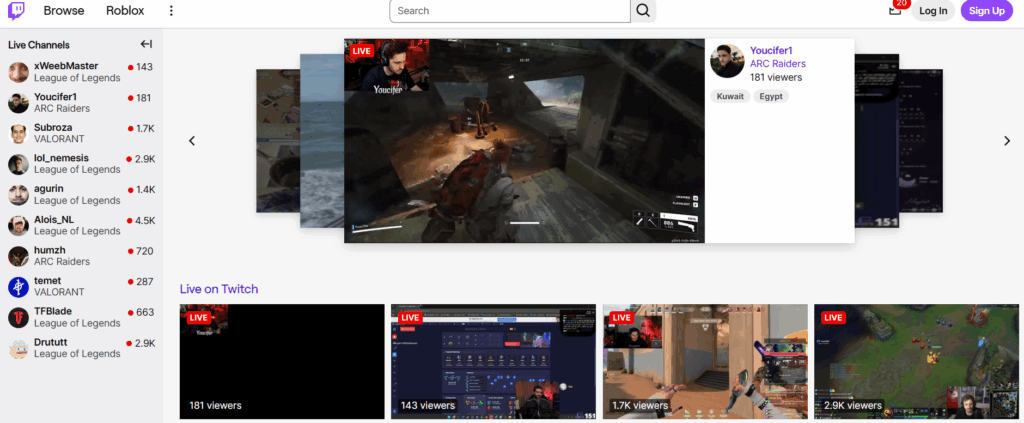Click the Sign Up button

tap(986, 11)
